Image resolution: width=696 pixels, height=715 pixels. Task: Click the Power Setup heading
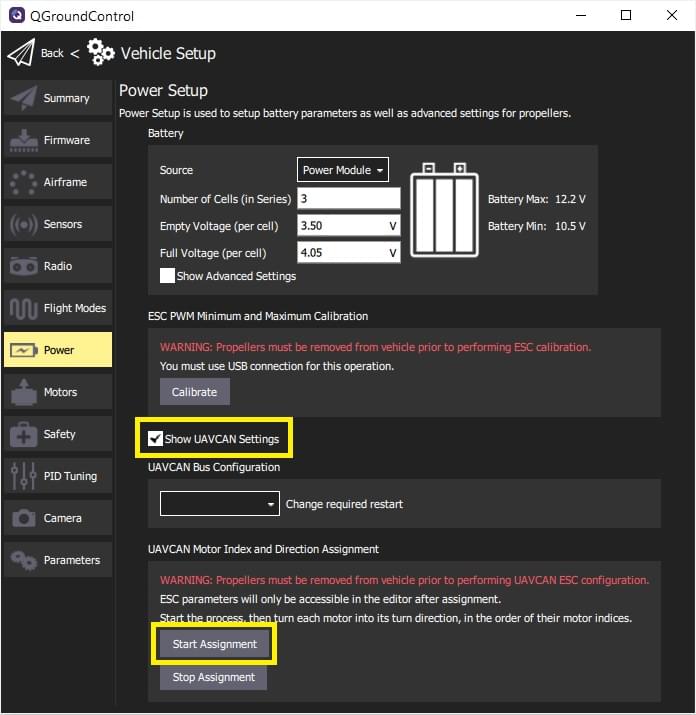tap(163, 90)
